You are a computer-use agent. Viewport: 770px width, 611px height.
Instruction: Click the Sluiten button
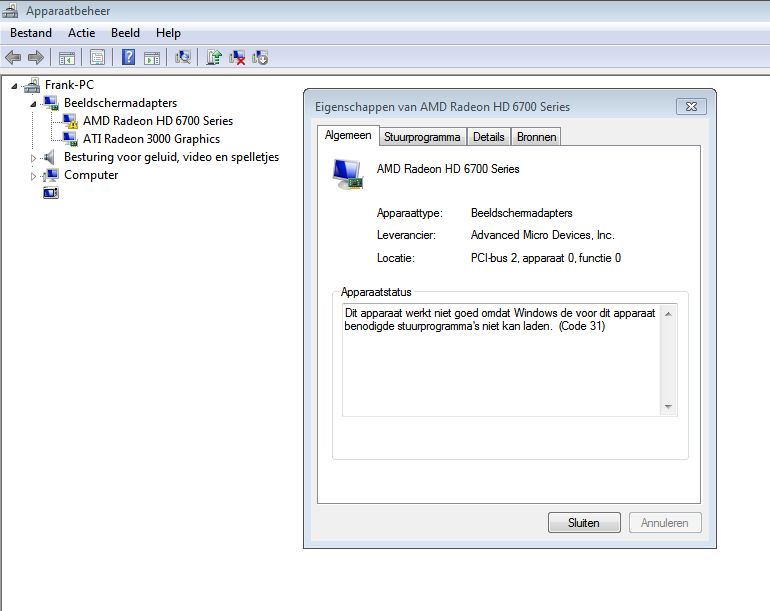click(x=584, y=523)
